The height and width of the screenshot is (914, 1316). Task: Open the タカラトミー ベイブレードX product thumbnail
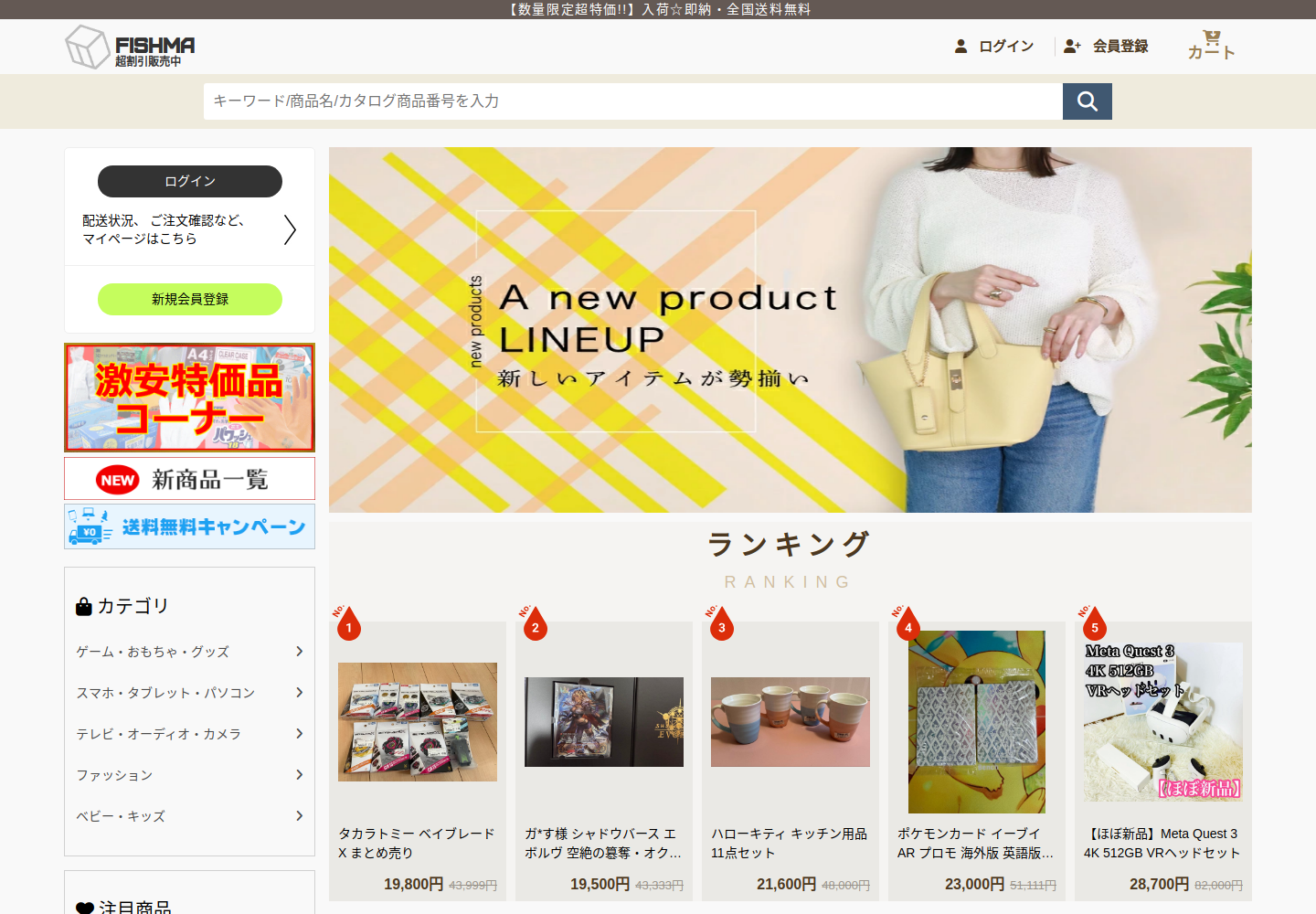[418, 722]
